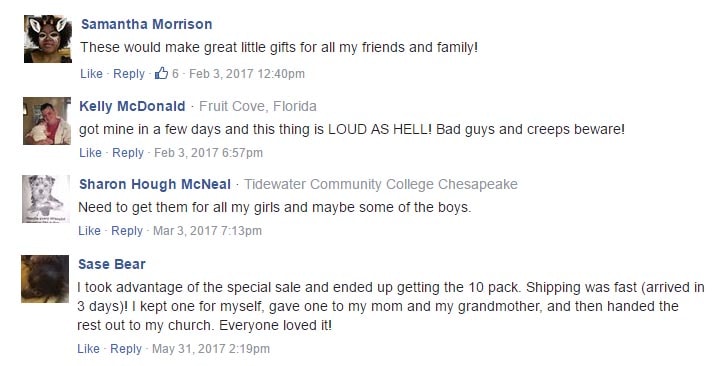
Task: Open Sharon Hough McNeal's dog avatar
Action: (x=46, y=199)
